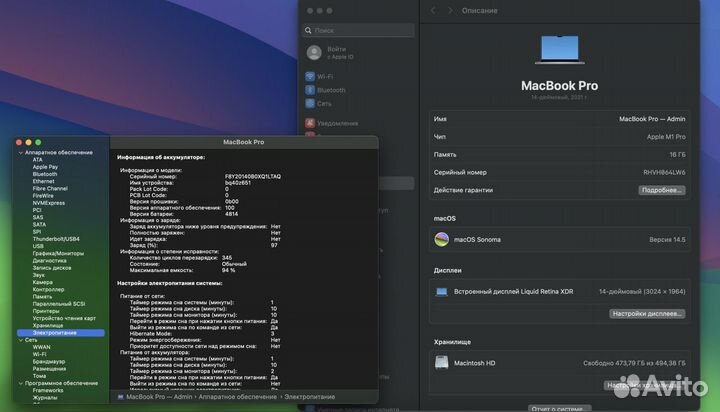Select PCI item

pyautogui.click(x=37, y=210)
